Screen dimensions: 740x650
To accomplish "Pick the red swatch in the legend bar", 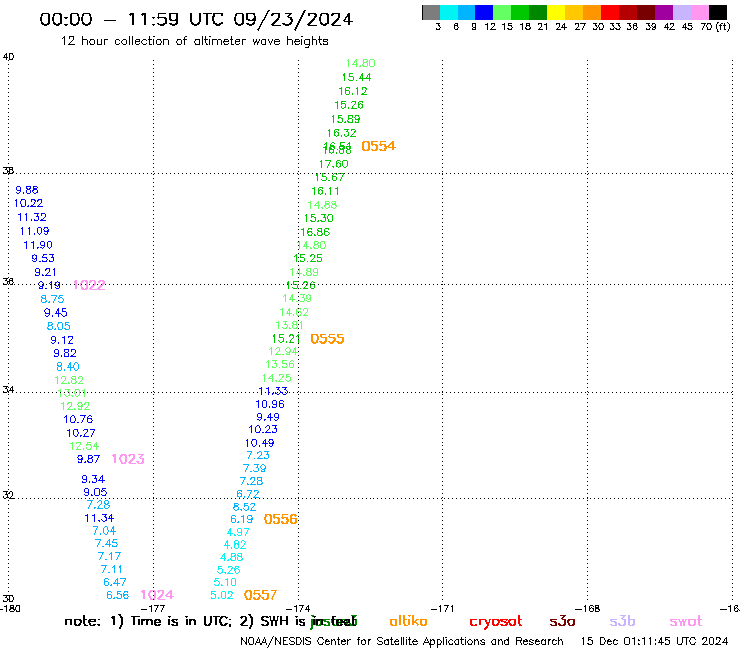I will pos(610,12).
